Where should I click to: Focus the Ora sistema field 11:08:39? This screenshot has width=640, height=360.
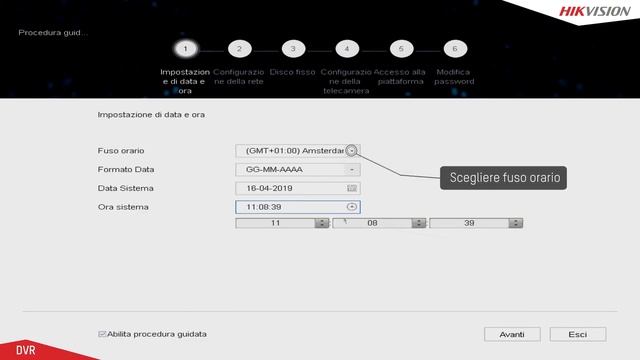point(298,207)
